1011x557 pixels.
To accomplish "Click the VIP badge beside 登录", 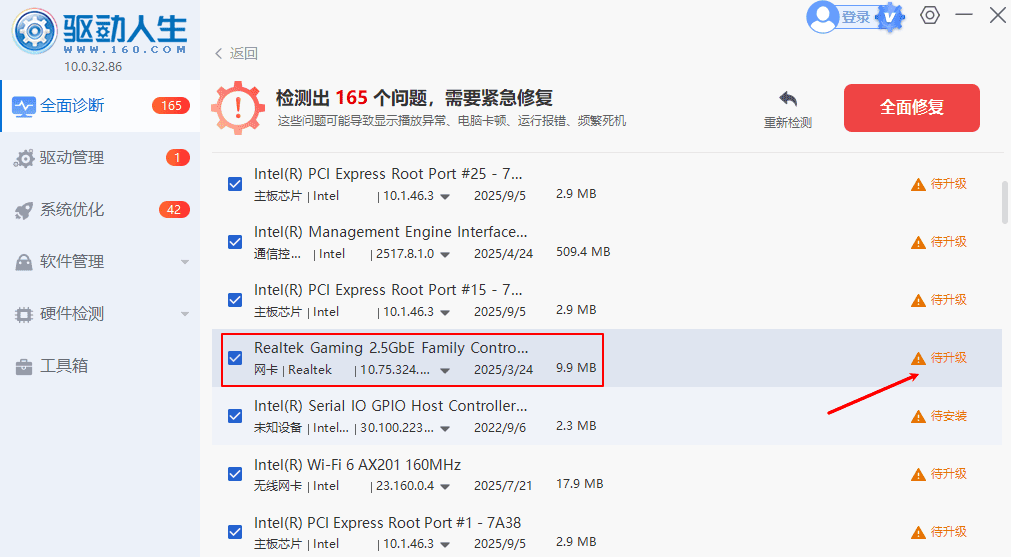I will click(890, 17).
